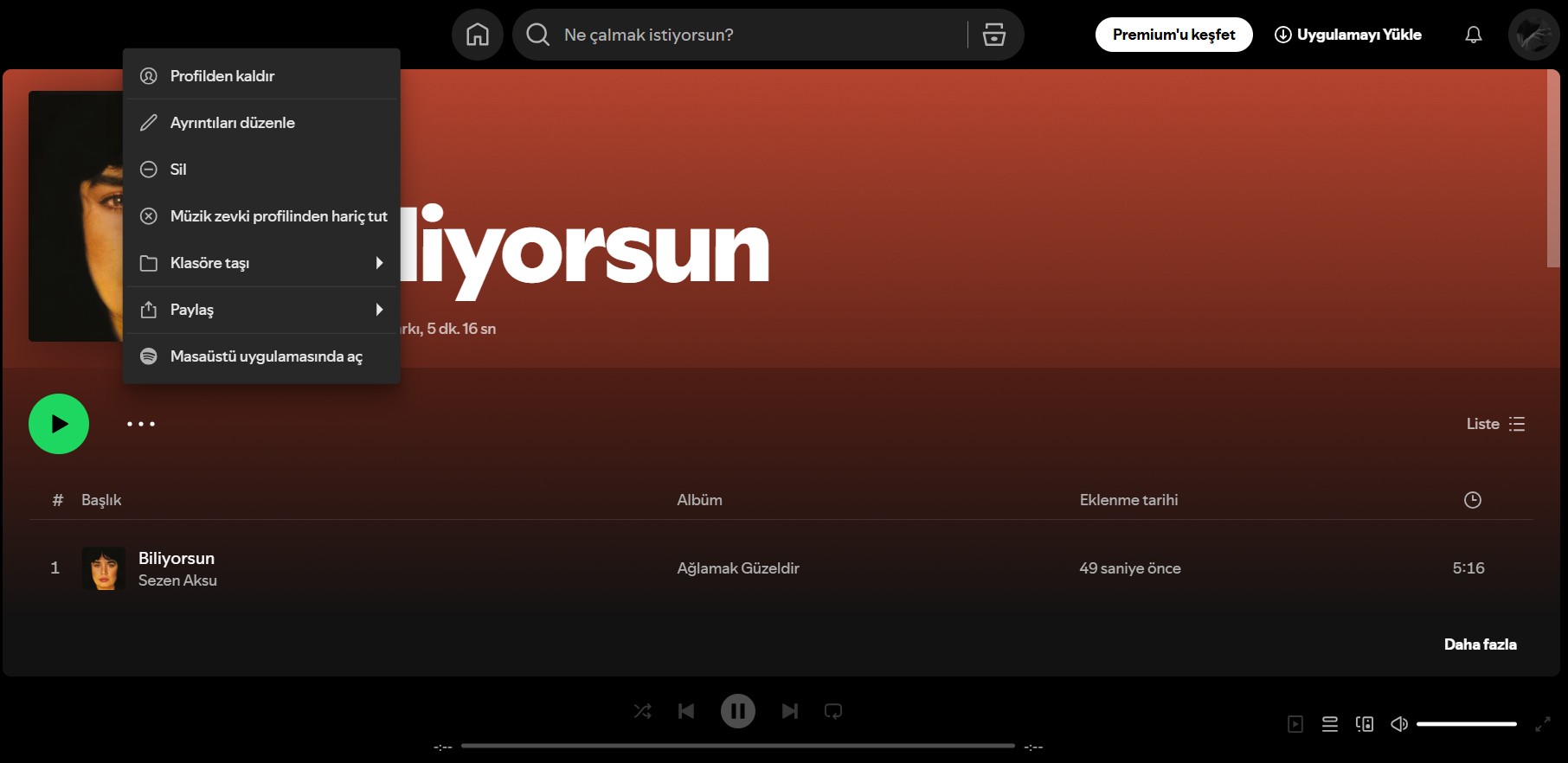Image resolution: width=1568 pixels, height=763 pixels.
Task: Select 'Profilden kaldır' menu entry
Action: pos(261,76)
